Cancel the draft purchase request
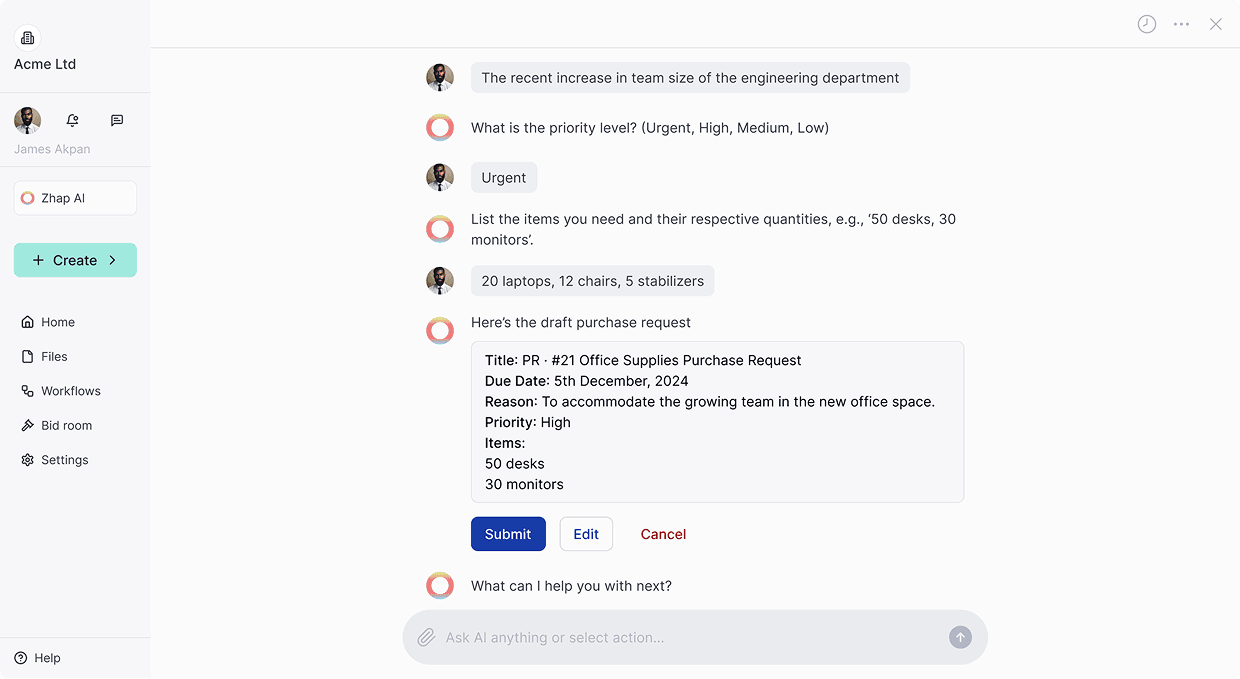Image resolution: width=1240 pixels, height=679 pixels. click(x=663, y=534)
